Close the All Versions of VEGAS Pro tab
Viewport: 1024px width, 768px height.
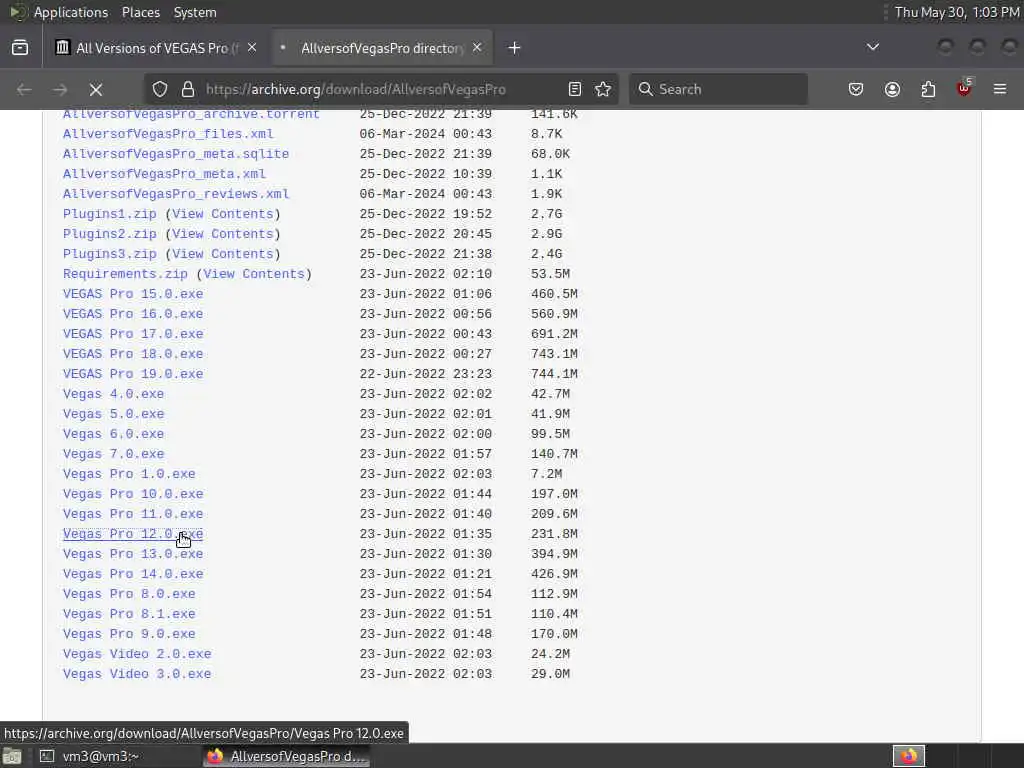point(252,48)
